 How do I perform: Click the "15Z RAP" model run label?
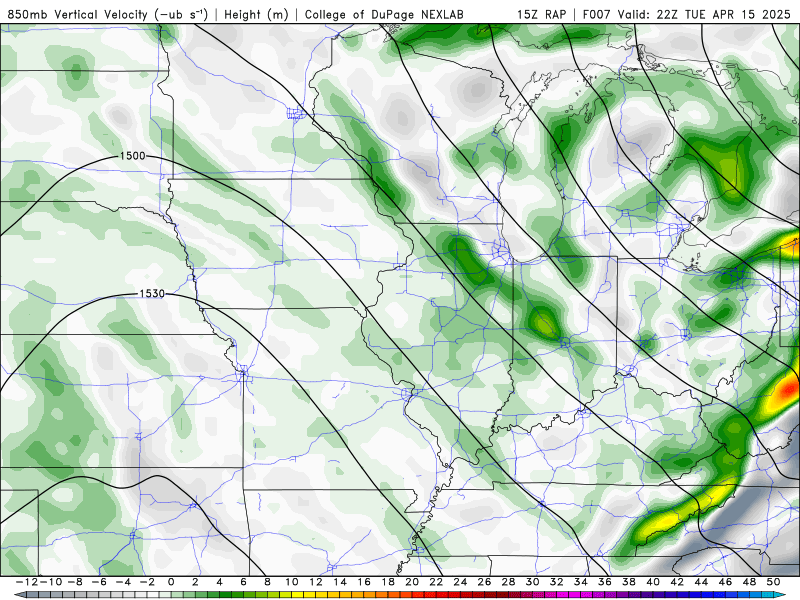pos(541,14)
